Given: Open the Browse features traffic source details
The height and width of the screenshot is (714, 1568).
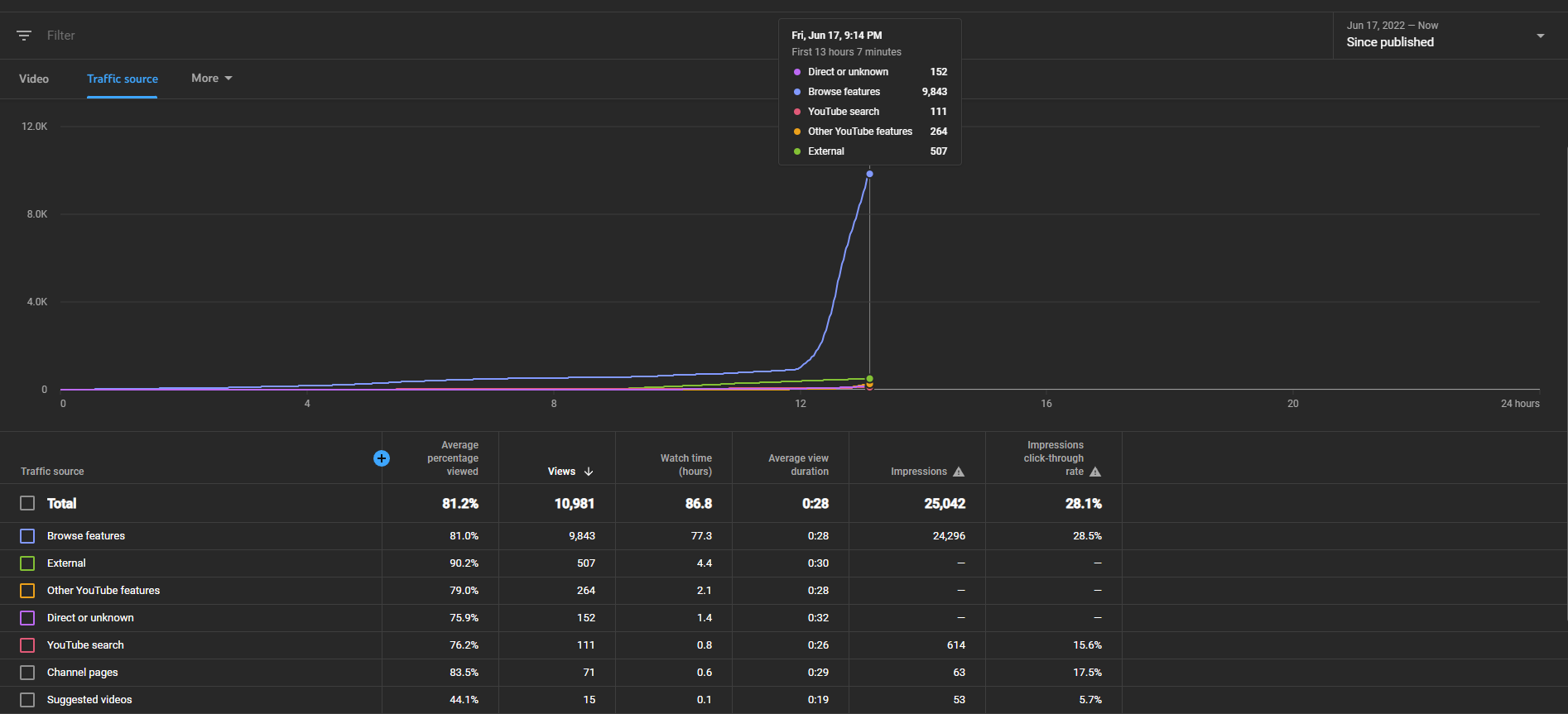Looking at the screenshot, I should 86,536.
